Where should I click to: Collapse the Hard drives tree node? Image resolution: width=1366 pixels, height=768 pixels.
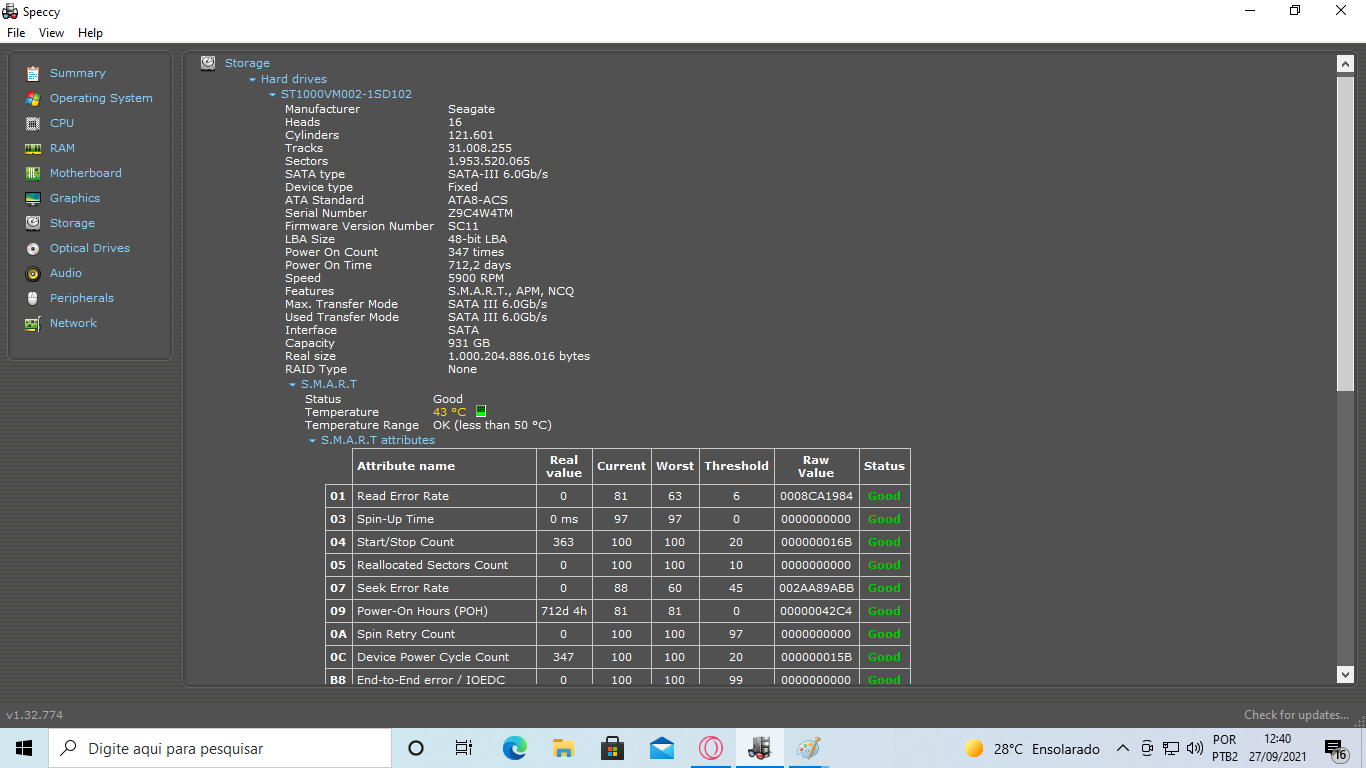(x=253, y=79)
